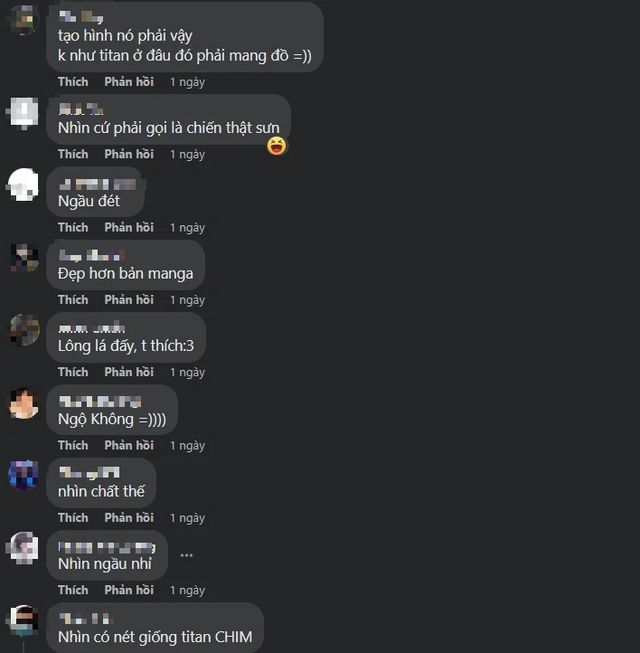
Task: Open the three-dots menu beside 'Nhìn ngầu nhỉ'
Action: 187,555
